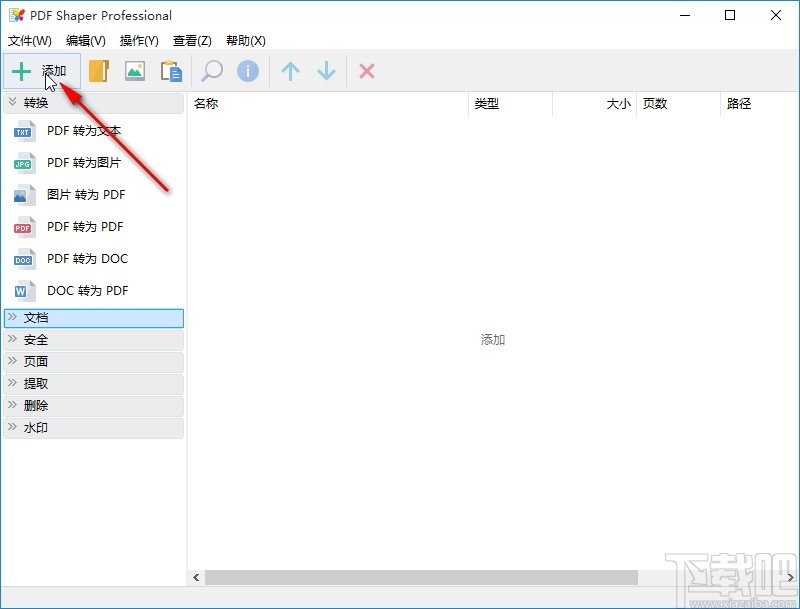The image size is (800, 609).
Task: Sort by 名称 column header
Action: coord(328,104)
